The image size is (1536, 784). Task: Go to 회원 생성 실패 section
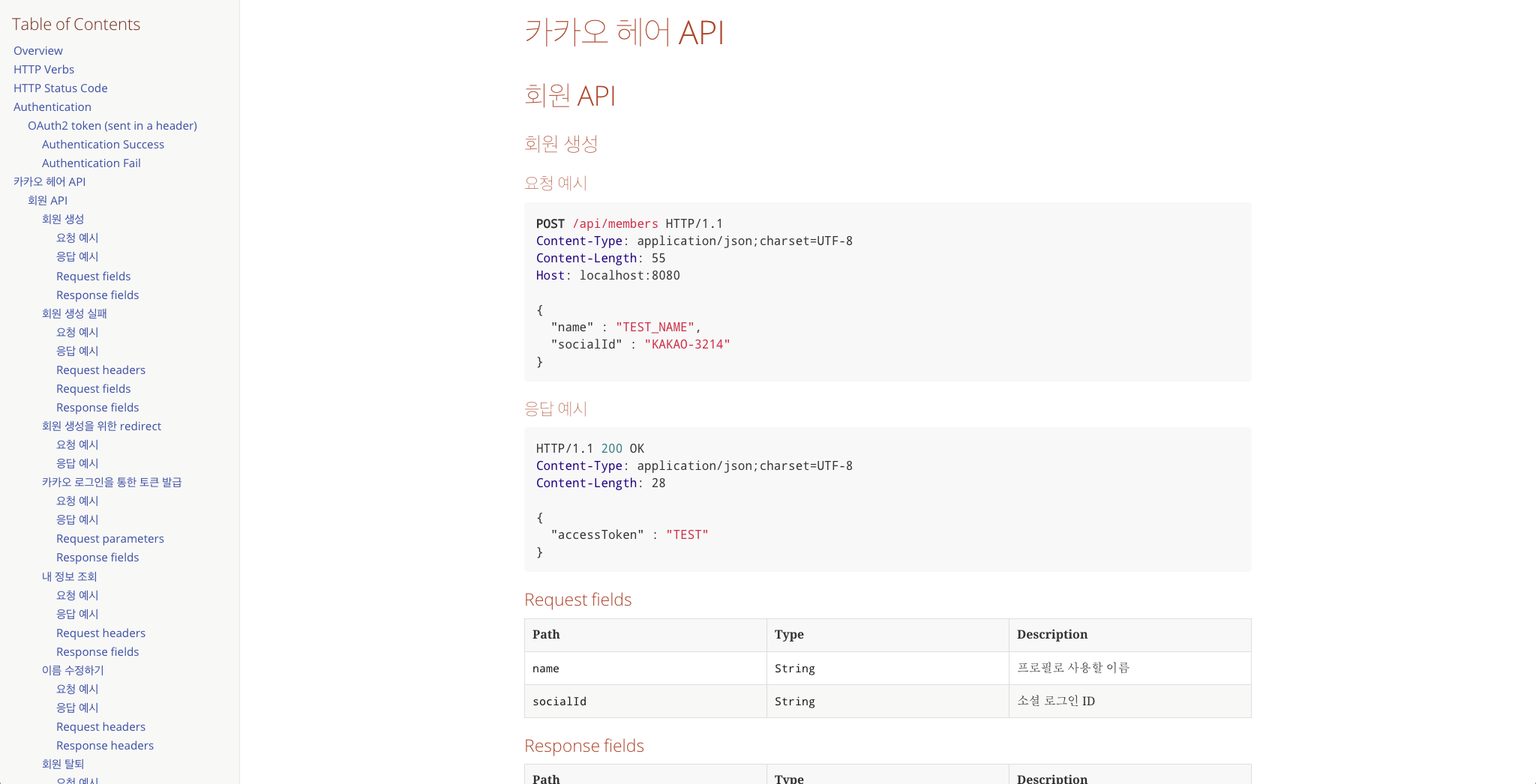[x=74, y=313]
